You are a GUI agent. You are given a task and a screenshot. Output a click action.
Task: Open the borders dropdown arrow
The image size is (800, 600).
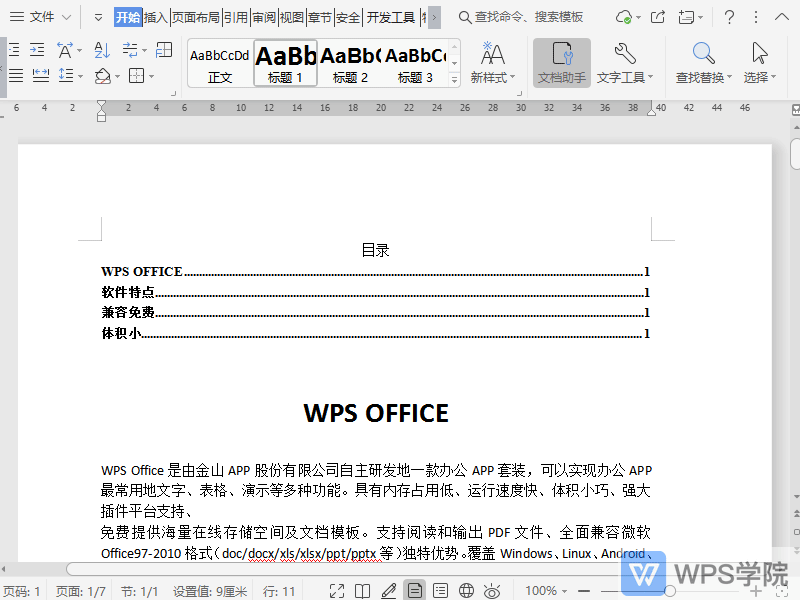click(151, 77)
